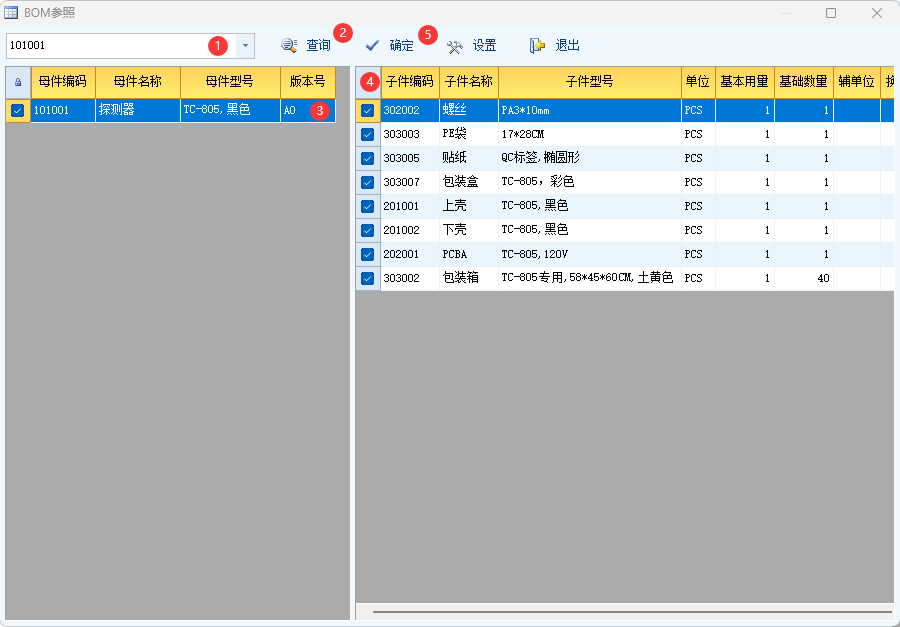Click the 单位 column header
The width and height of the screenshot is (900, 627).
click(698, 82)
